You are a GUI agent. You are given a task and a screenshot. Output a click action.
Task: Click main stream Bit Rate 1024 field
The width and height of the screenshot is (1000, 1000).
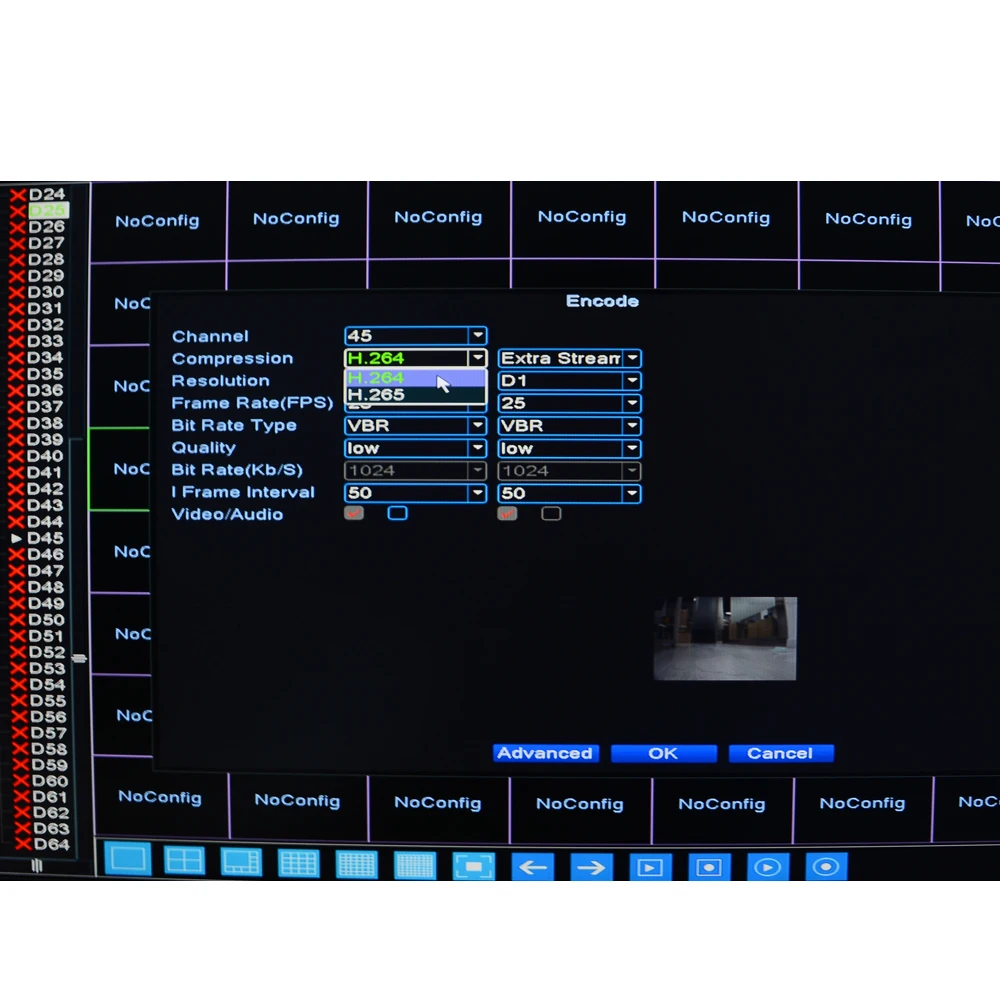pyautogui.click(x=416, y=471)
